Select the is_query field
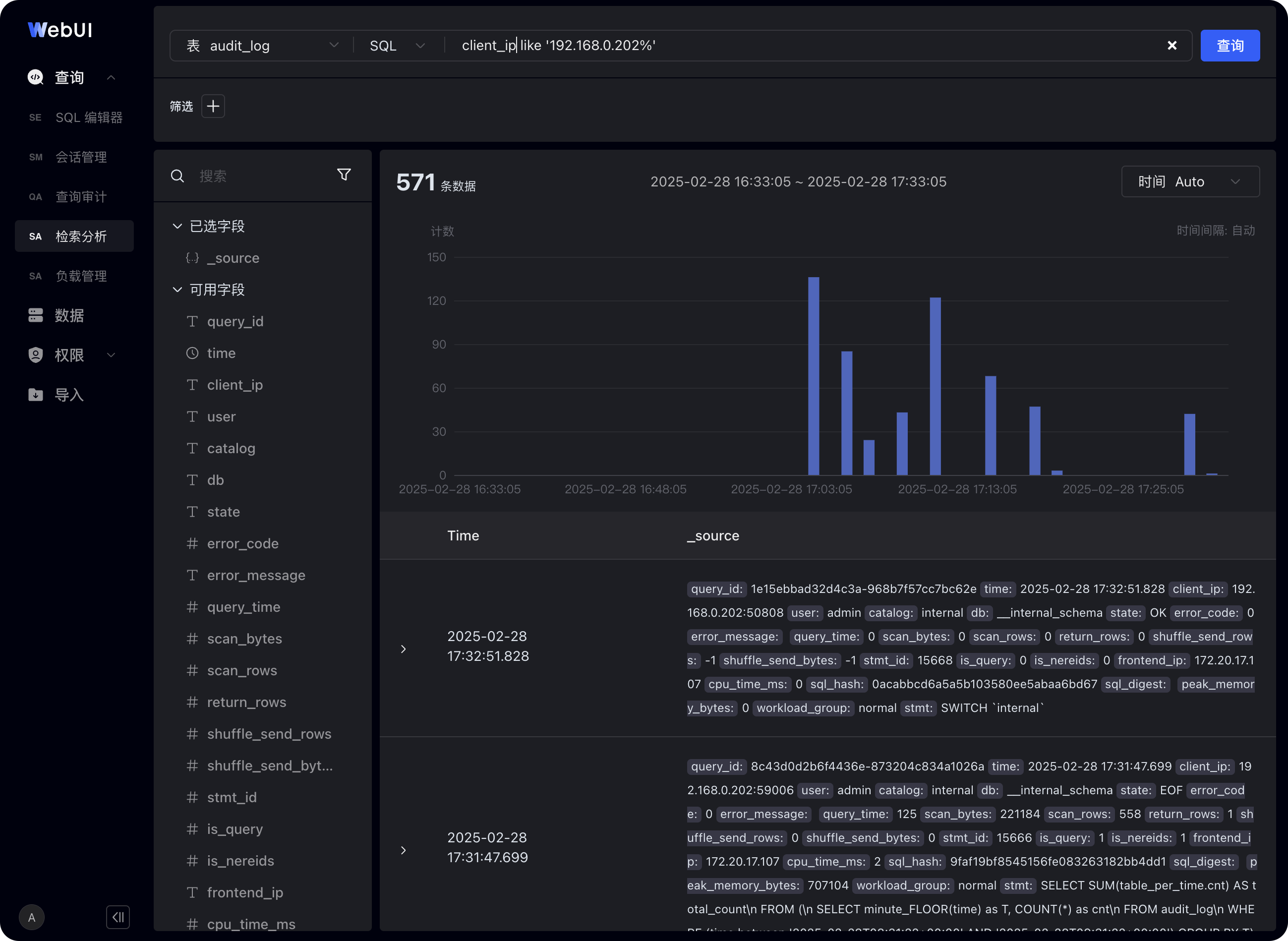Image resolution: width=1288 pixels, height=941 pixels. pos(234,829)
